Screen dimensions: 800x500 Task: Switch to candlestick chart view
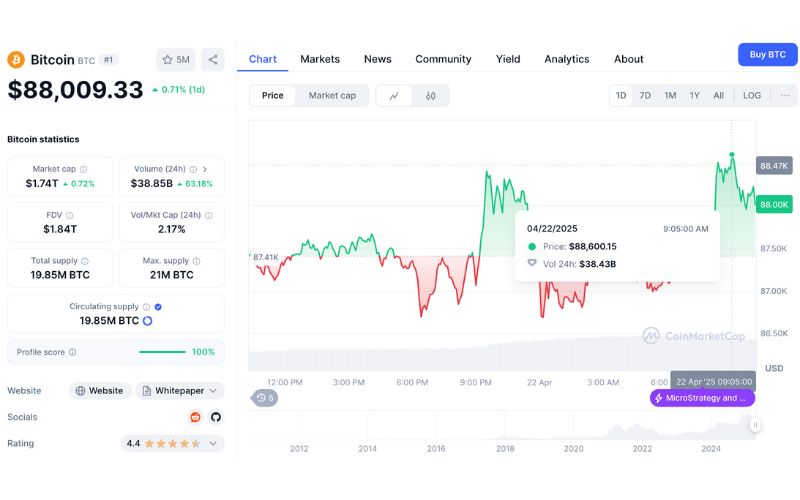click(431, 96)
